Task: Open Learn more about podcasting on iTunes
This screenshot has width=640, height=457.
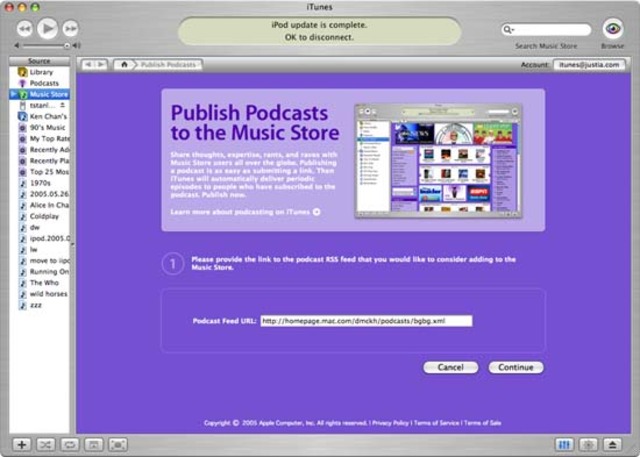Action: 245,212
